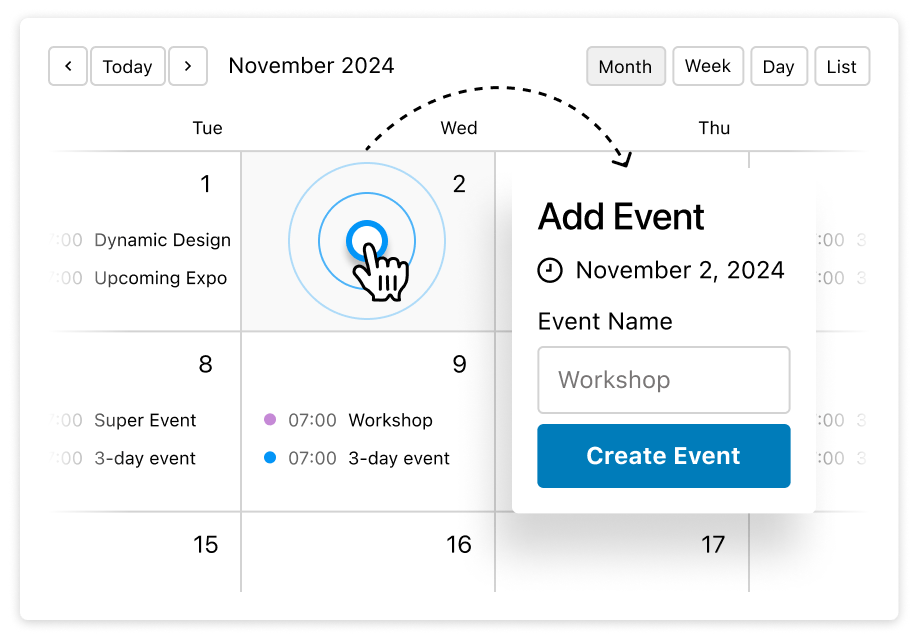
Task: Click the Add Event heading
Action: point(621,217)
